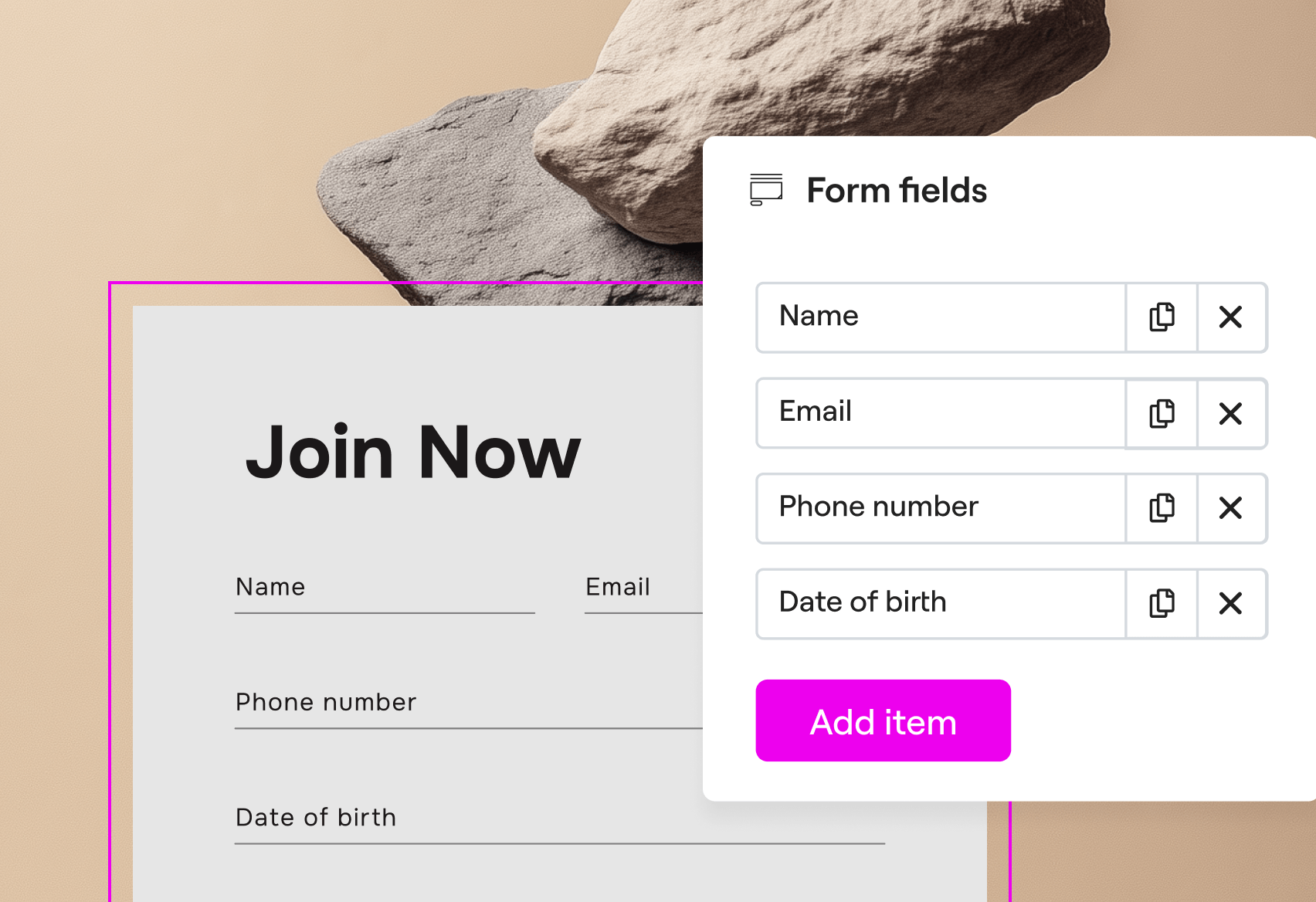Remove the Name form field
The width and height of the screenshot is (1316, 902).
coord(1230,317)
